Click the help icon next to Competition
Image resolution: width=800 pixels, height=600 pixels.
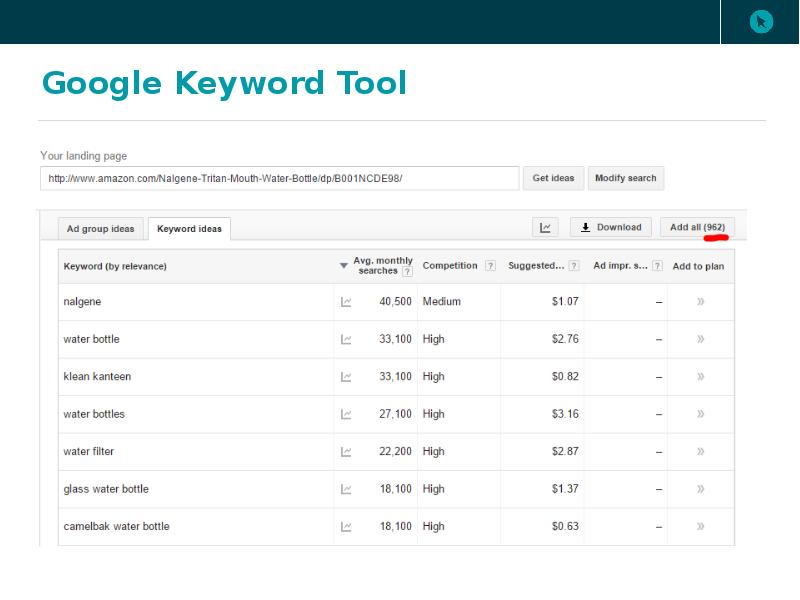click(x=490, y=266)
